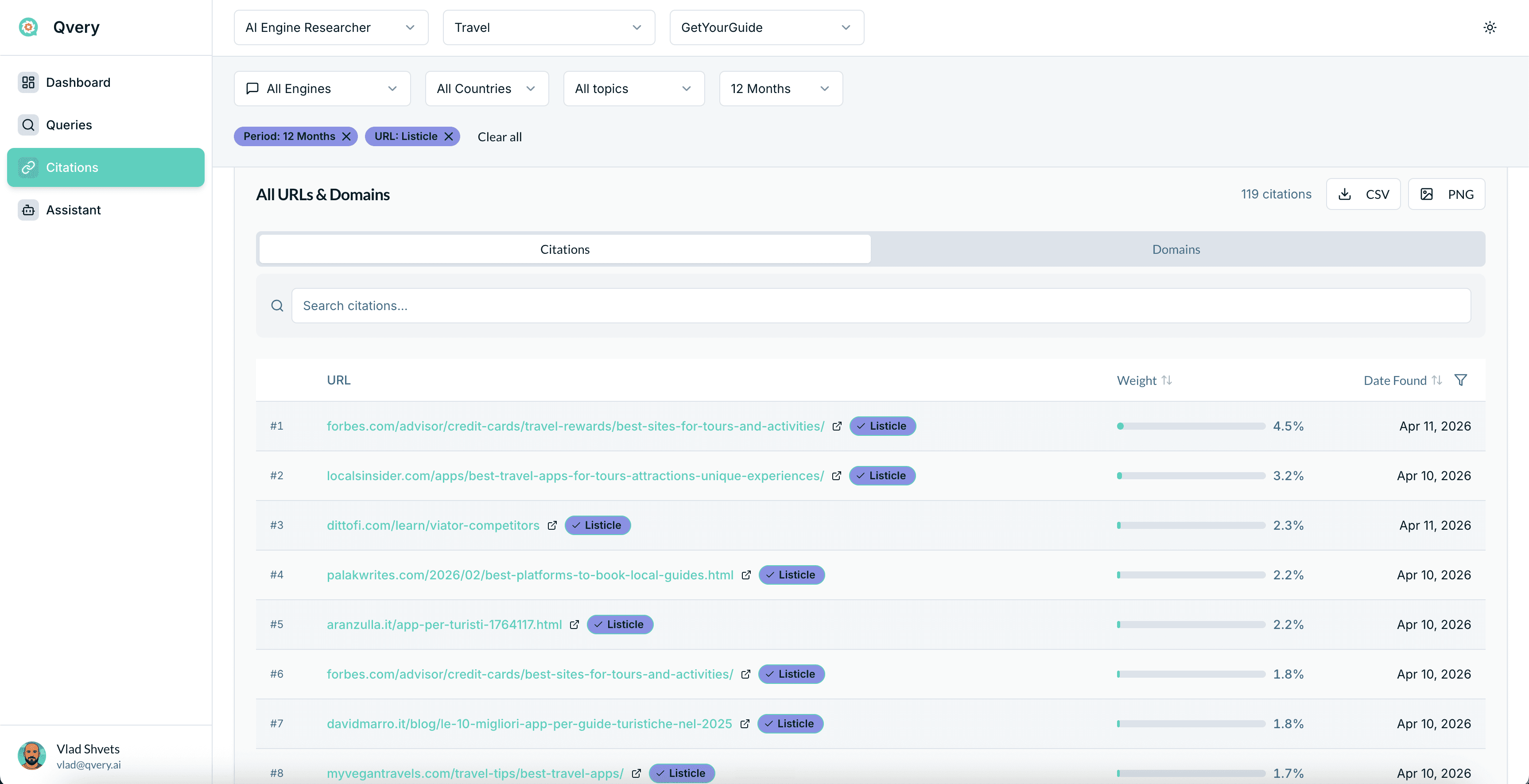Viewport: 1529px width, 784px height.
Task: Open external link icon for dittofi URL
Action: (x=552, y=525)
